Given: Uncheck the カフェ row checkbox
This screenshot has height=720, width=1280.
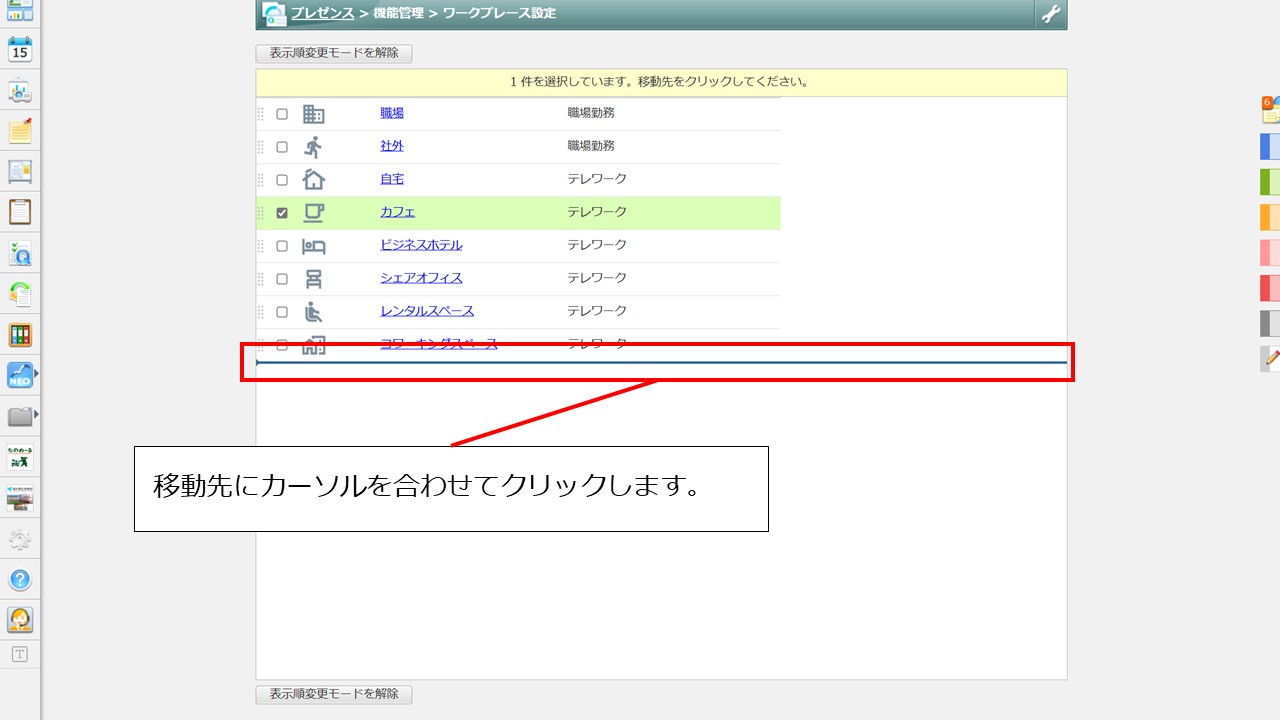Looking at the screenshot, I should tap(282, 212).
